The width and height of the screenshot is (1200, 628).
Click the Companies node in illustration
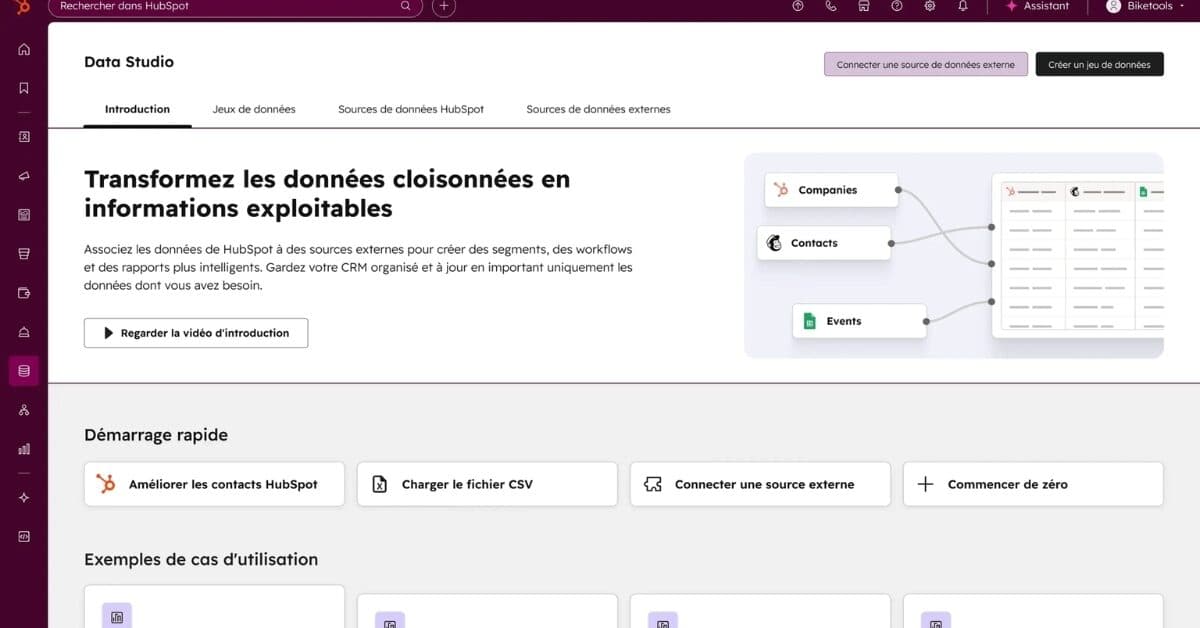click(831, 190)
